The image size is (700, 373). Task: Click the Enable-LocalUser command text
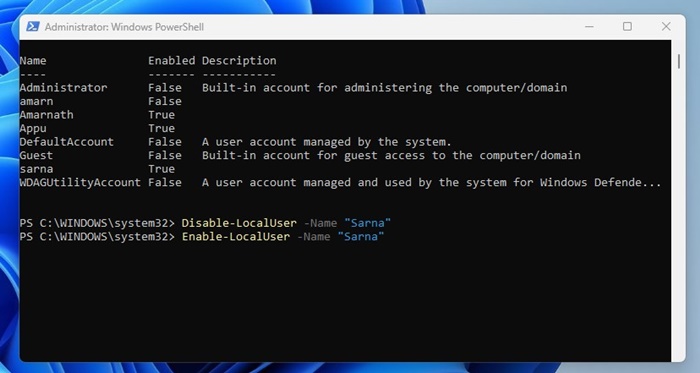click(x=236, y=236)
